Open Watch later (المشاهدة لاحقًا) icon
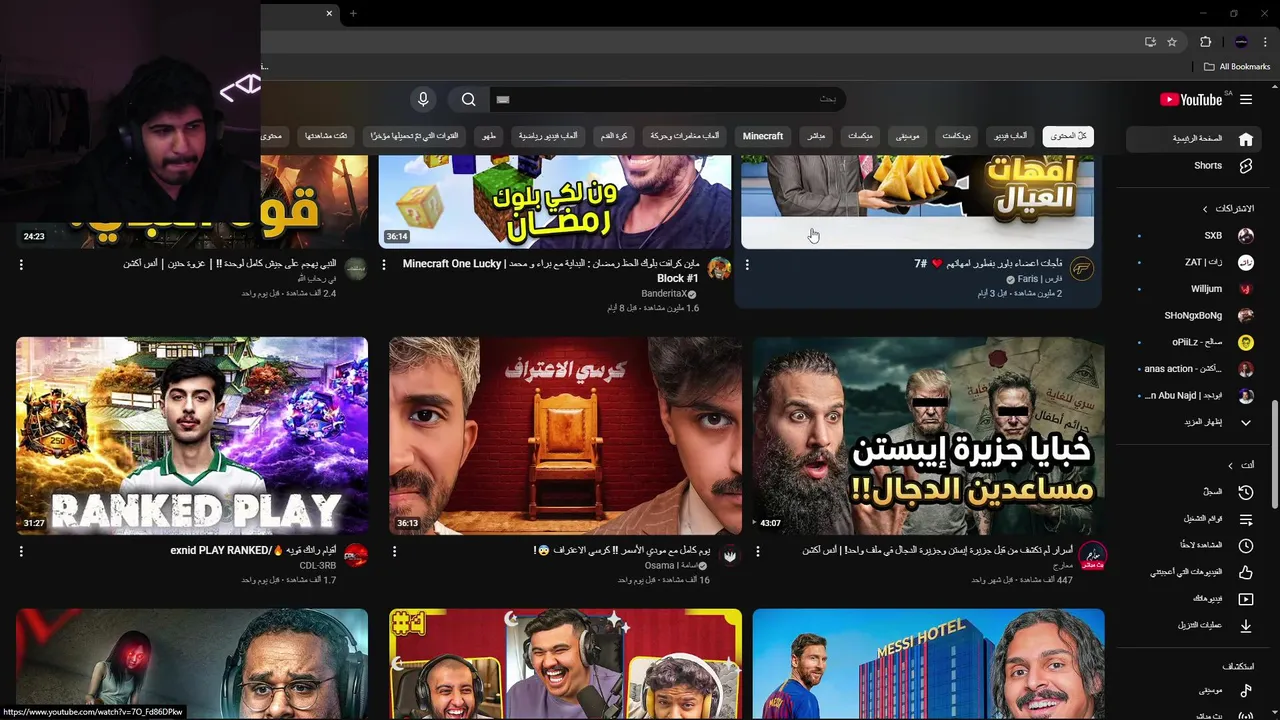The image size is (1280, 720). [x=1246, y=546]
